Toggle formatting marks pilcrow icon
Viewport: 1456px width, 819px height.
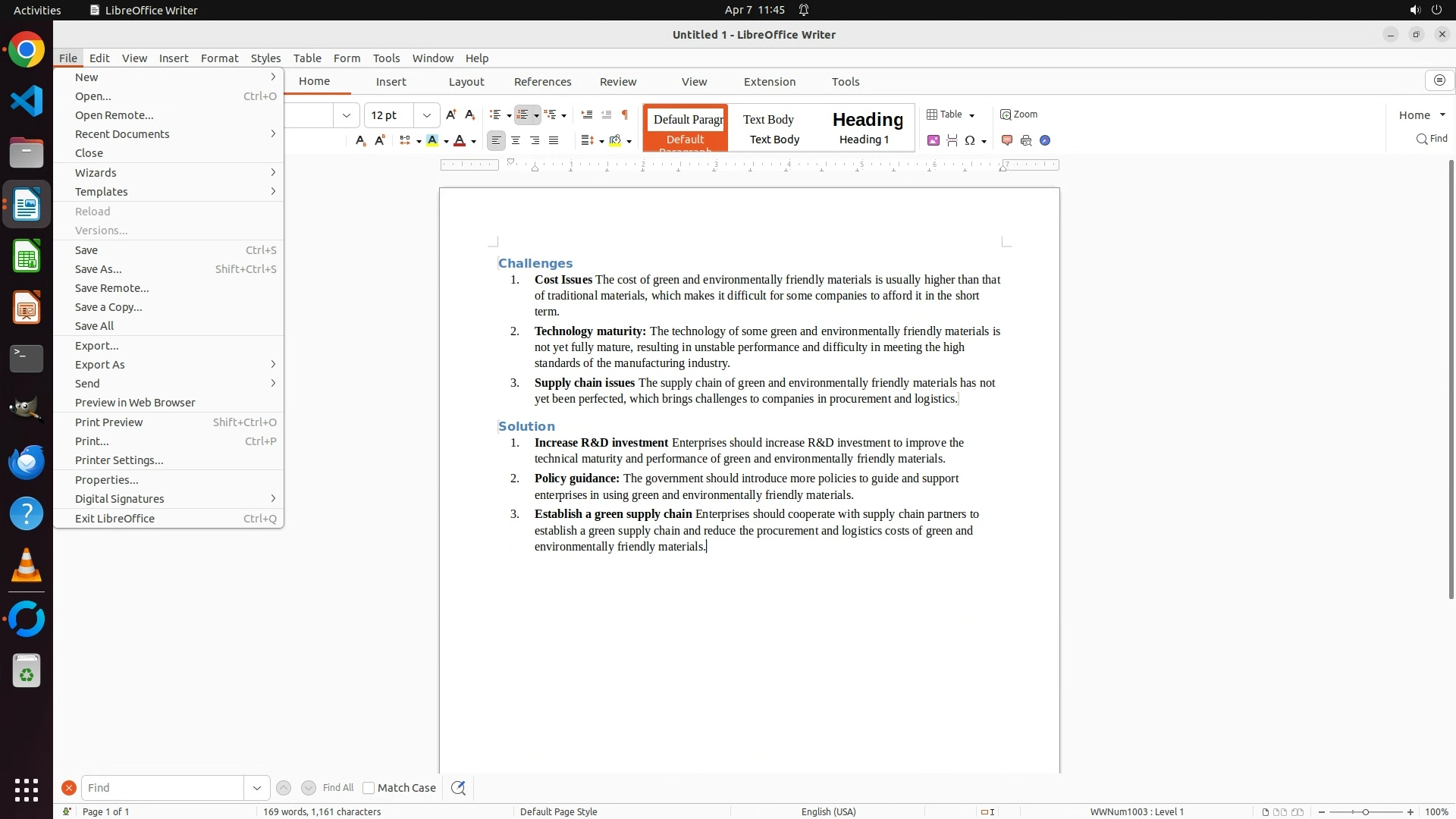point(625,115)
